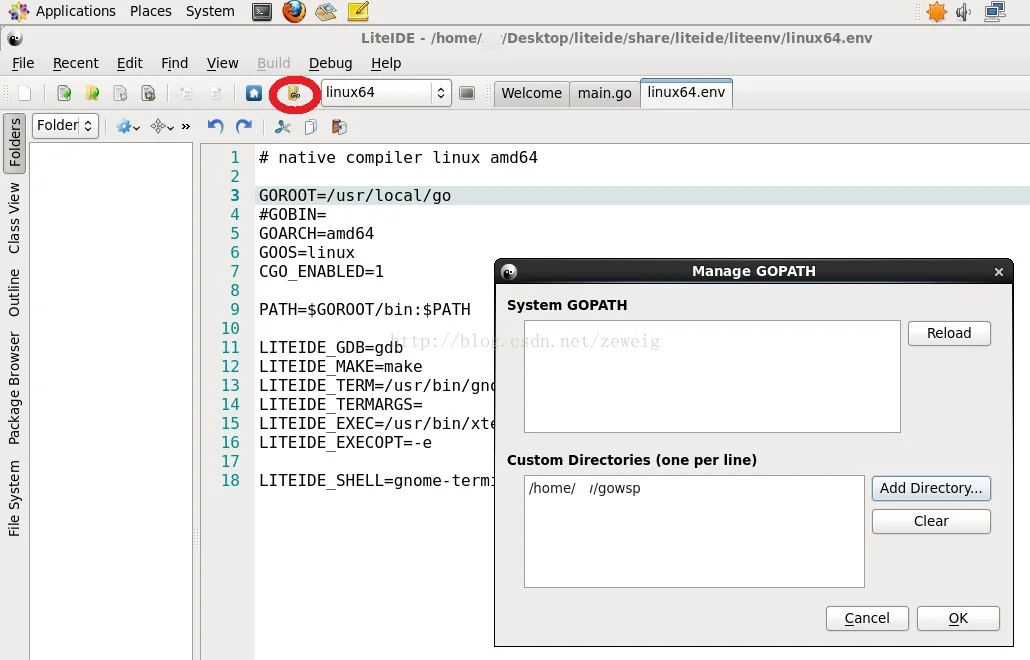Open the Debug menu

pos(330,63)
